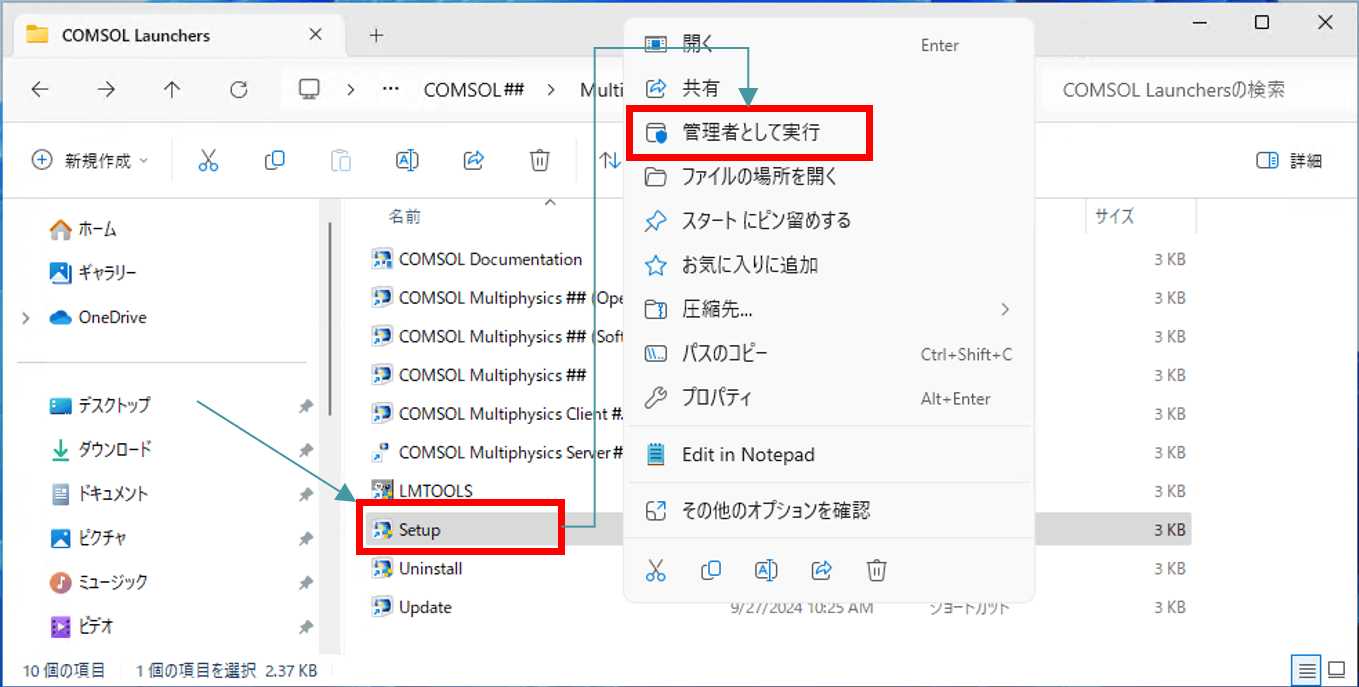
Task: Select the Uninstall shortcut
Action: tap(430, 568)
